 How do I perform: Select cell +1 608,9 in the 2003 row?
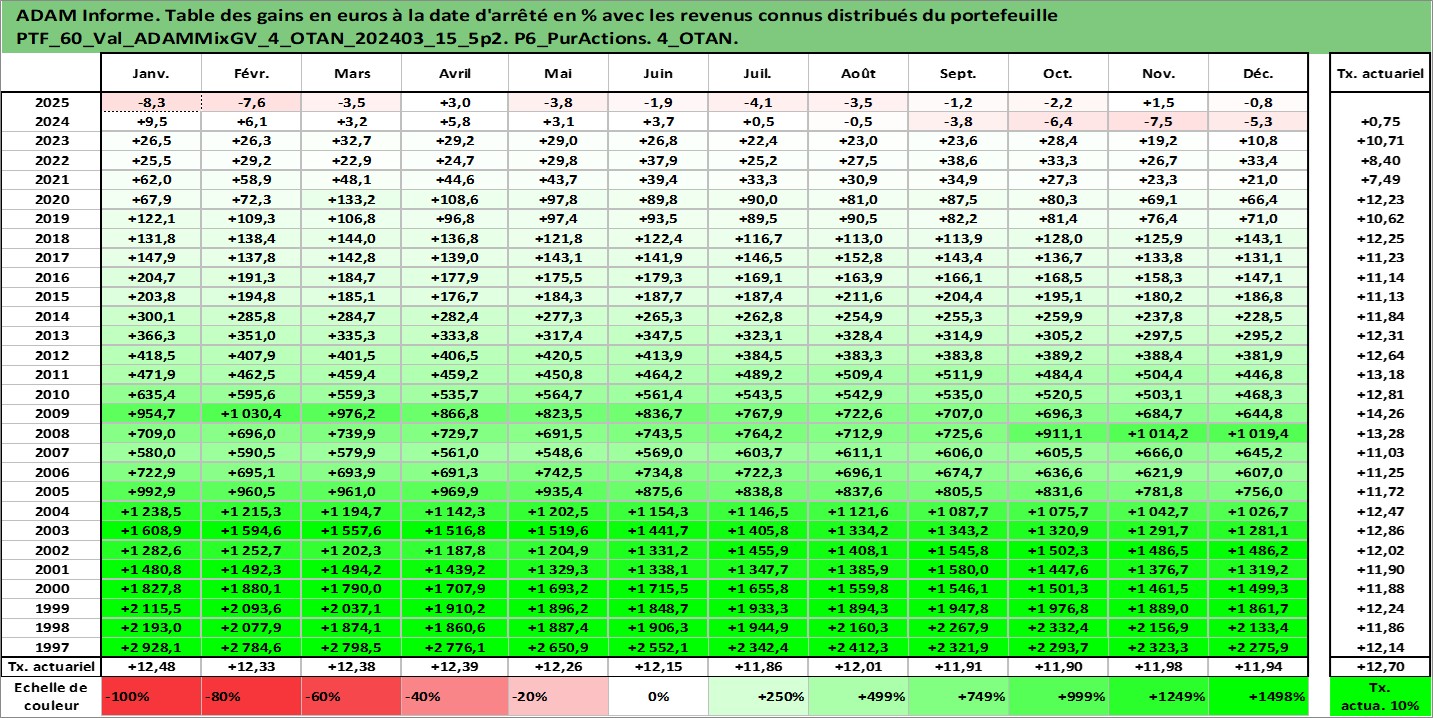(x=151, y=529)
